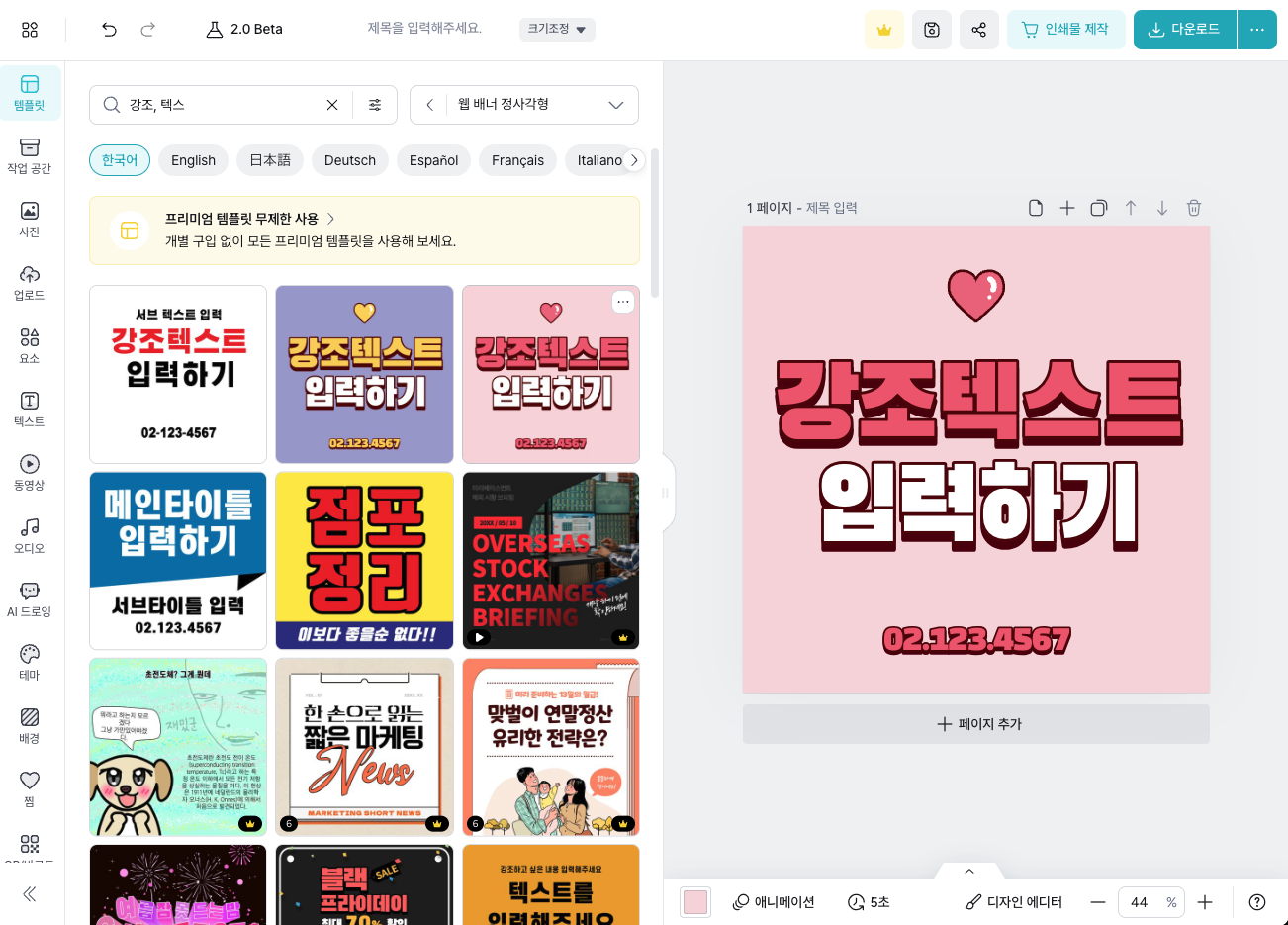Choose the 맞벌이 연말정산 template
Viewport: 1288px width, 925px height.
[551, 747]
